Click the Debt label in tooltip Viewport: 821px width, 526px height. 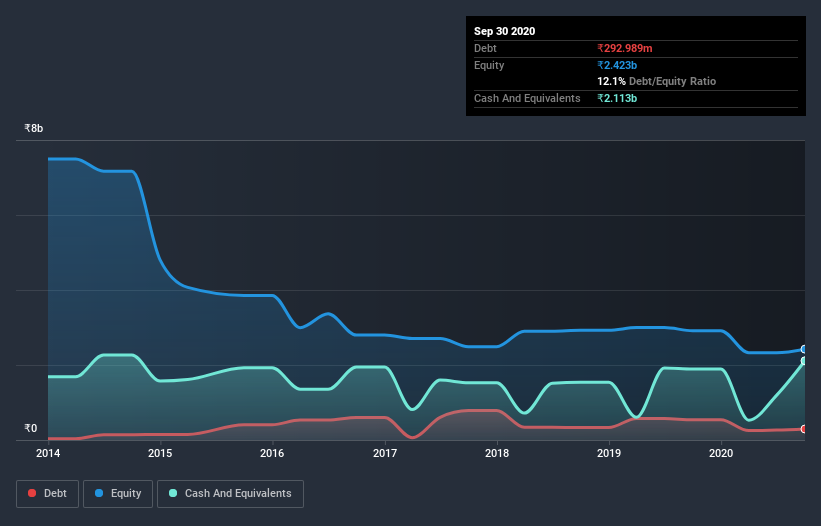point(485,49)
